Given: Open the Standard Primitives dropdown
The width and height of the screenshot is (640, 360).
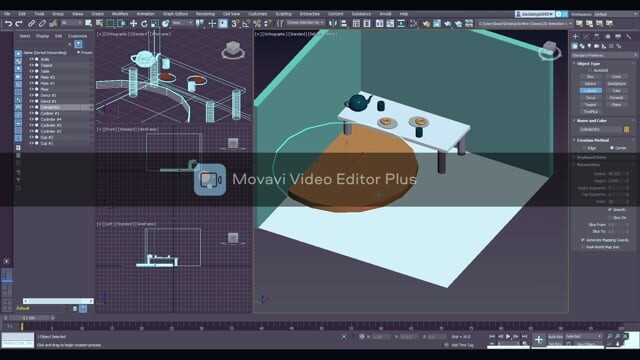Looking at the screenshot, I should point(604,55).
